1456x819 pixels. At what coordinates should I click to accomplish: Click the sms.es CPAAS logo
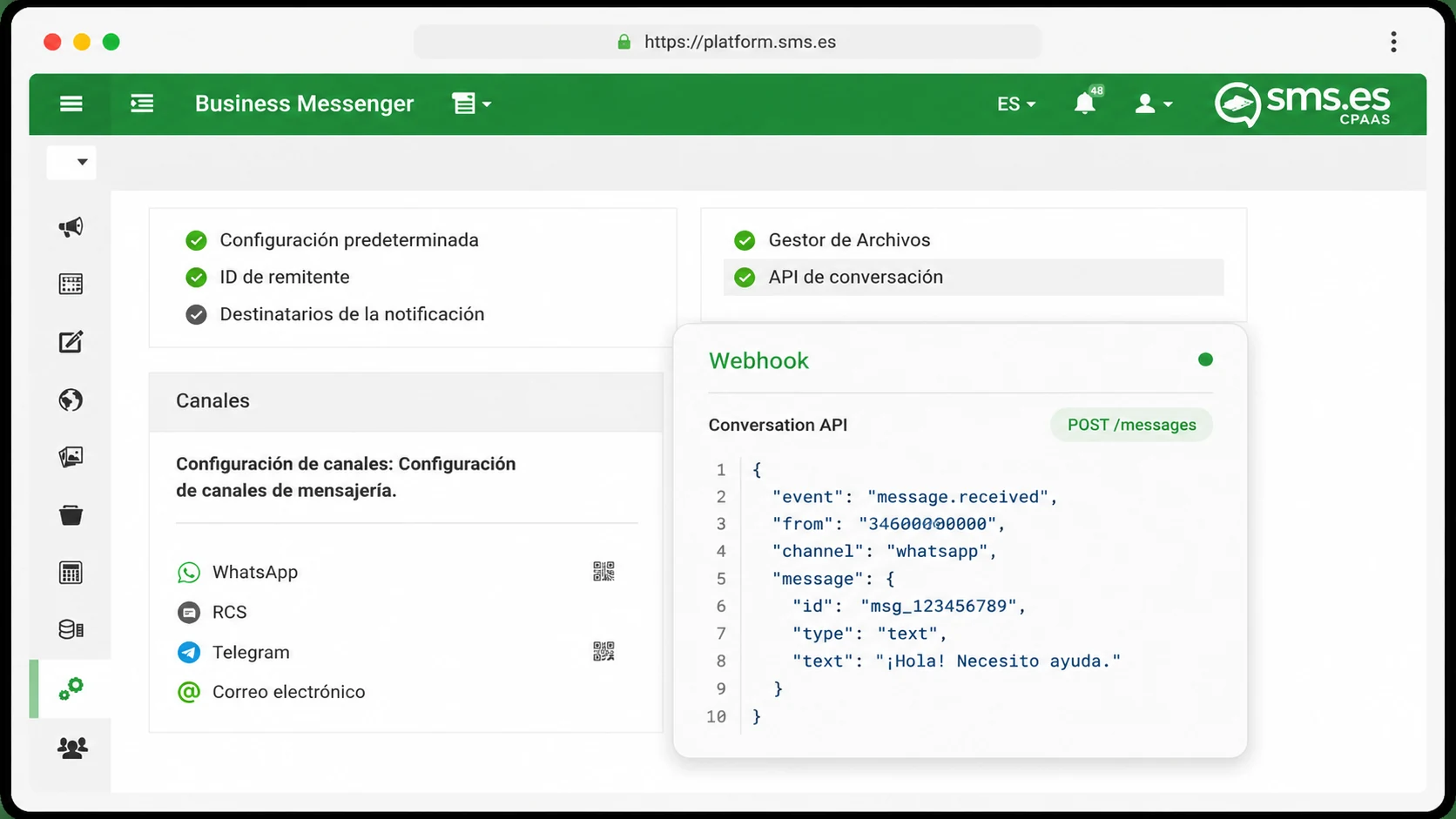[x=1303, y=104]
